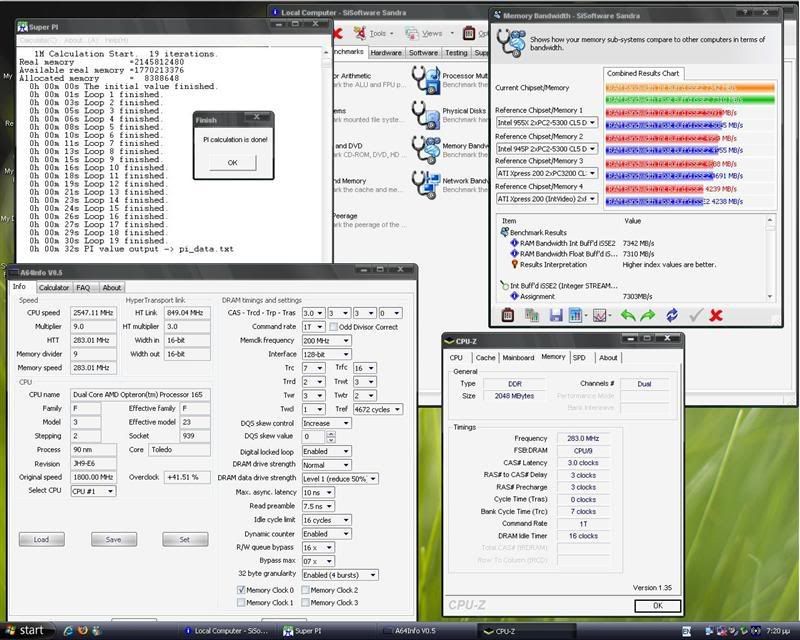This screenshot has height=640, width=800.
Task: Uncheck the Memory Clock 0 checkbox
Action: click(x=239, y=590)
